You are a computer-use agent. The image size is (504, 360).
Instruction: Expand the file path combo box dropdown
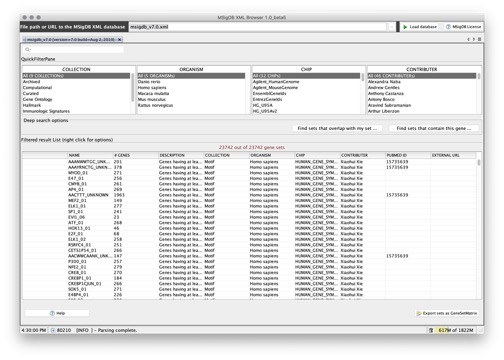[391, 27]
